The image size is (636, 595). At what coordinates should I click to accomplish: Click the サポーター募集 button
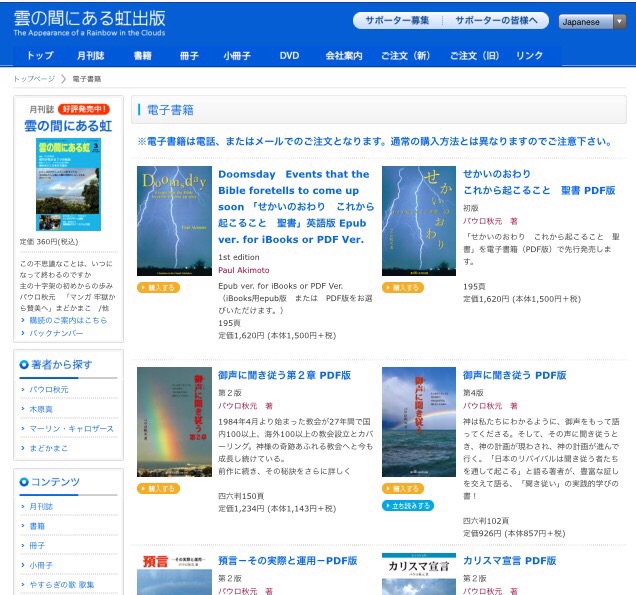click(397, 21)
